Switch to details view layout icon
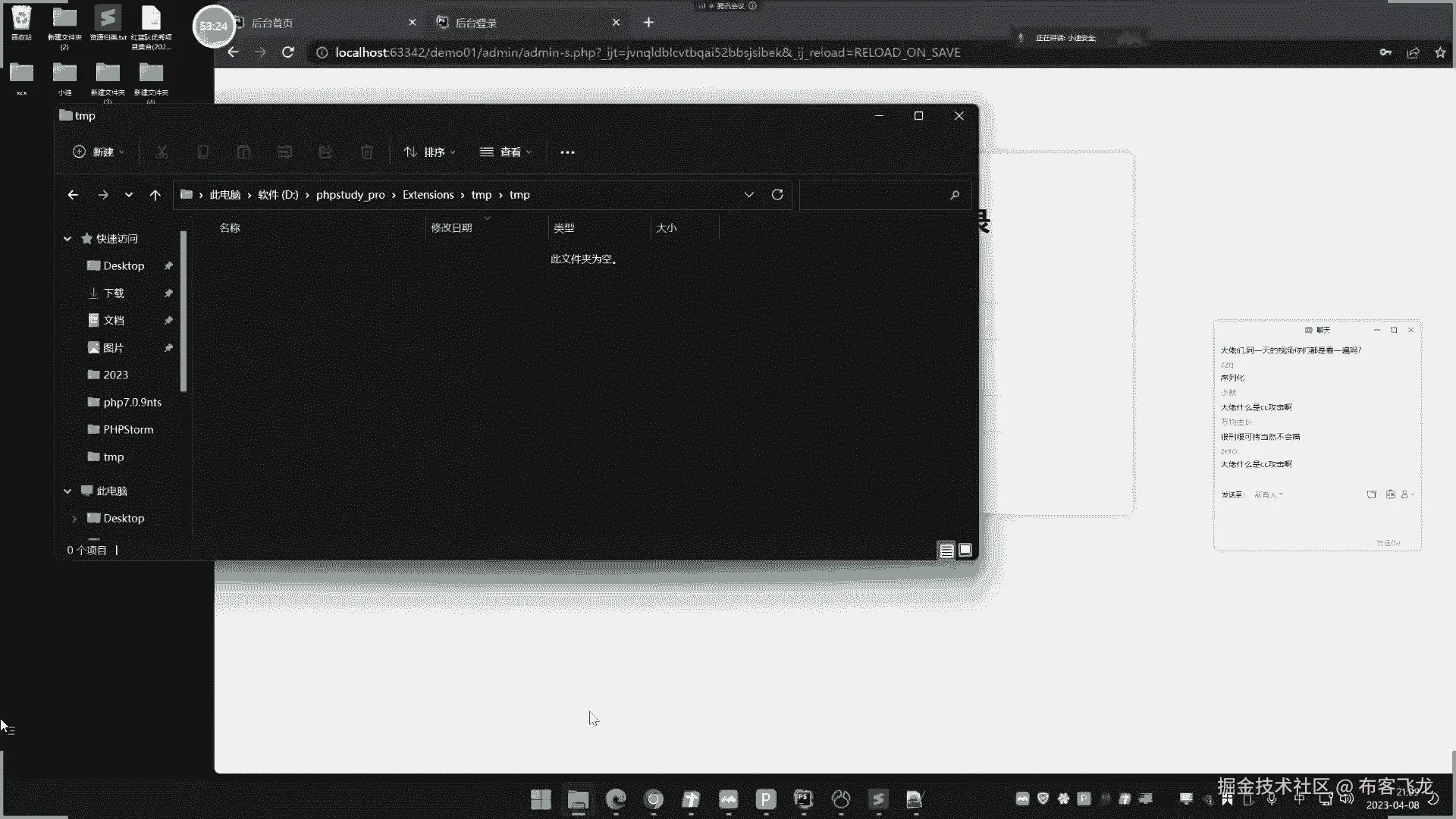Screen dimensions: 1456x819 coord(946,551)
